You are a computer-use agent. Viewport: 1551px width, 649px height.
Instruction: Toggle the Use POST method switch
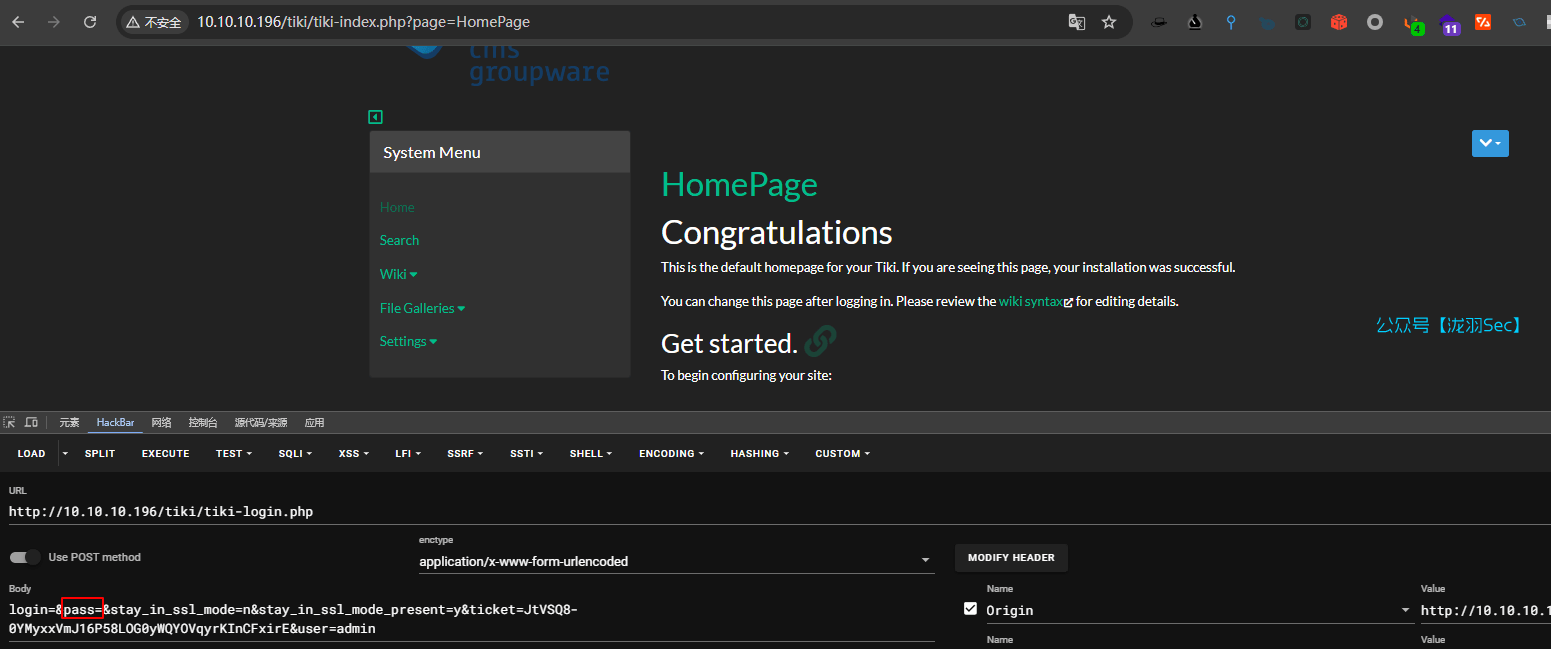26,557
